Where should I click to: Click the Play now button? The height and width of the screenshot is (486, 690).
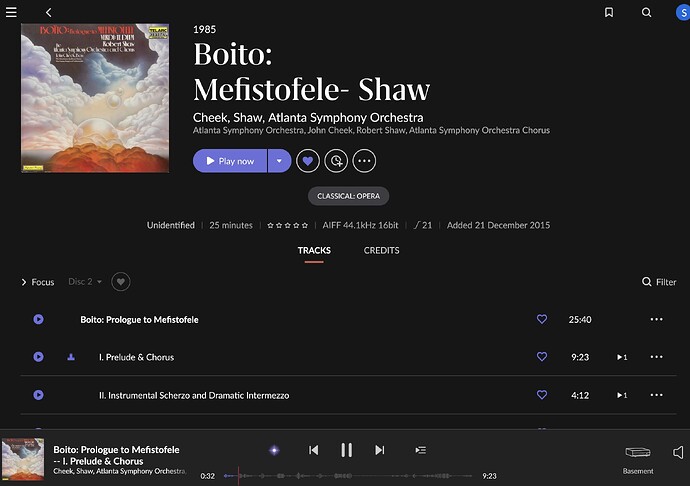pos(230,161)
